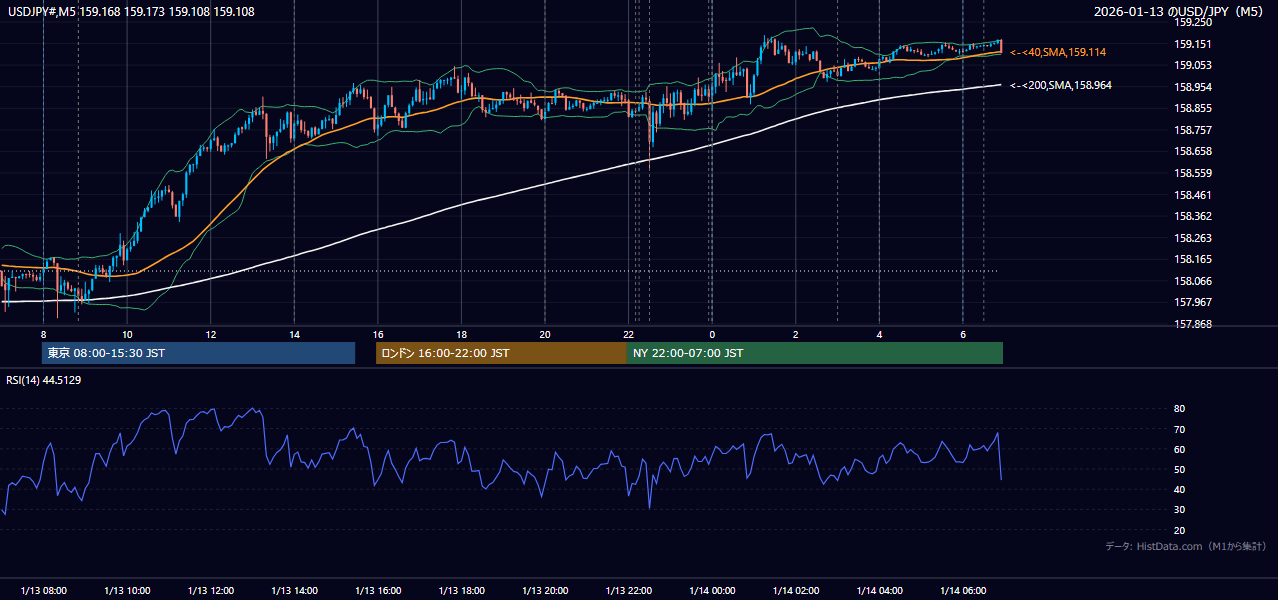This screenshot has width=1278, height=600.
Task: Click the 1/14 02:00 date label
Action: point(795,591)
